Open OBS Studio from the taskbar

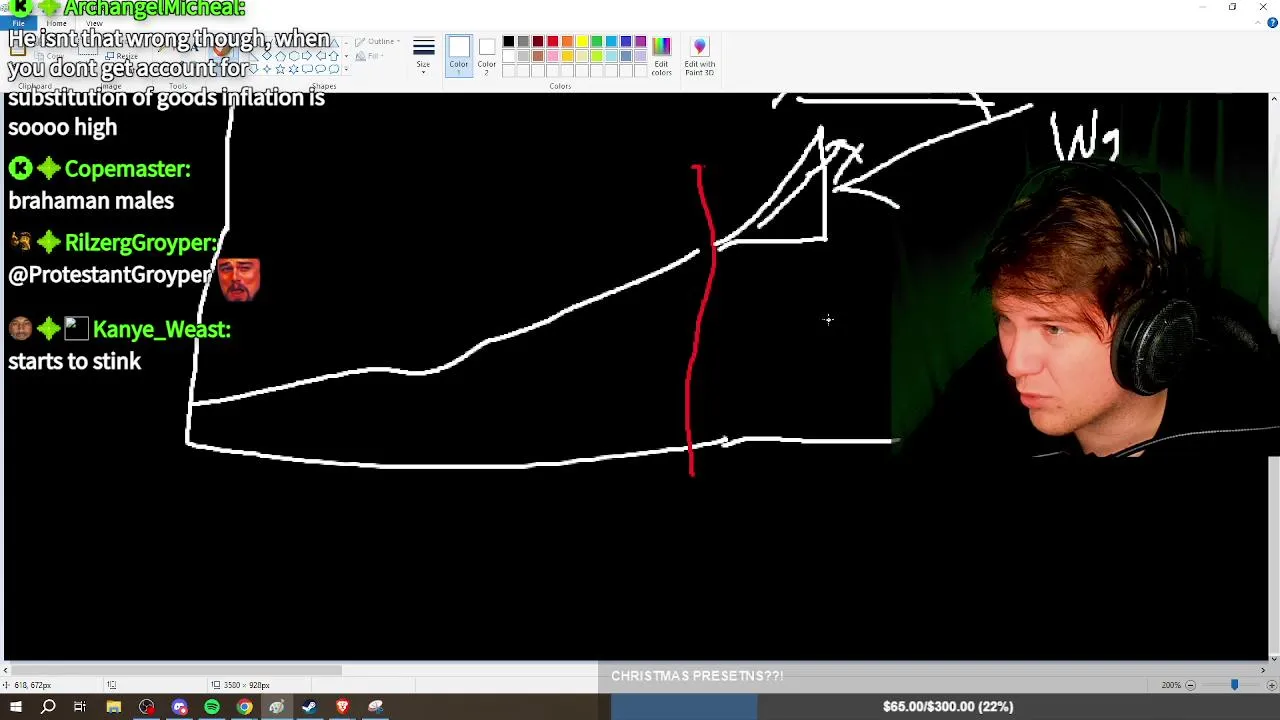coord(147,707)
